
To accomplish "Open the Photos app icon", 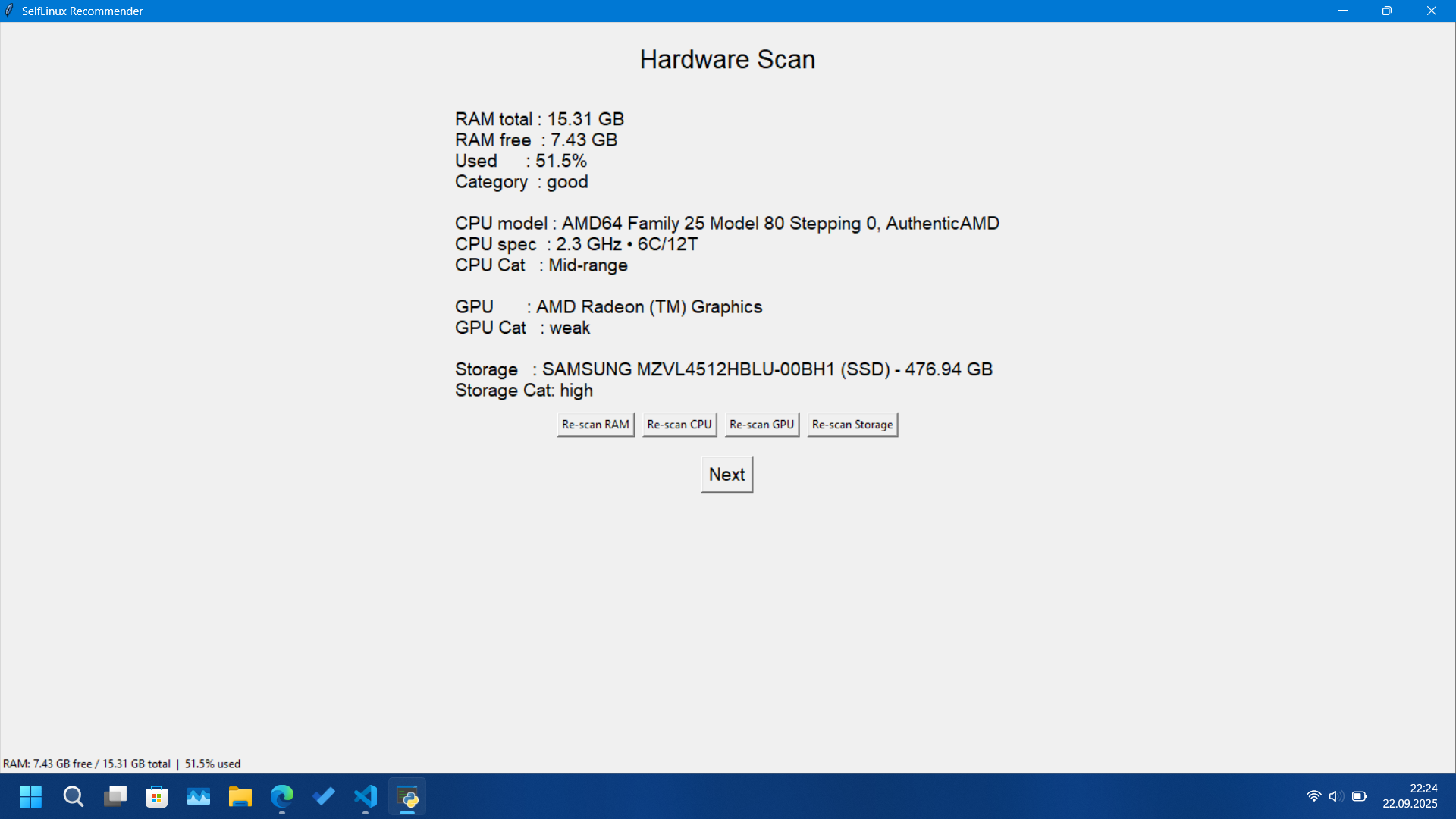I will 198,797.
